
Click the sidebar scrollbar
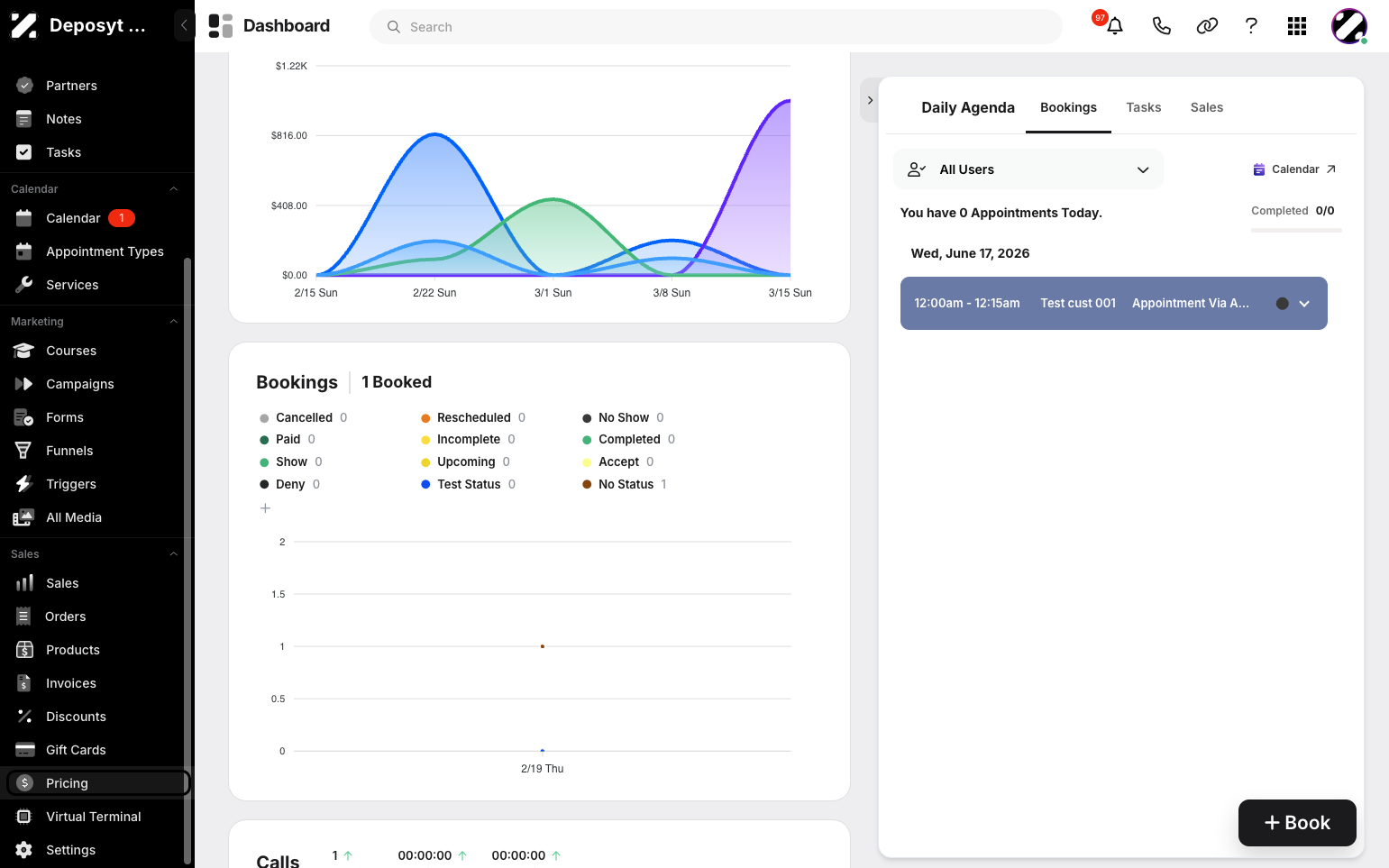(x=187, y=559)
